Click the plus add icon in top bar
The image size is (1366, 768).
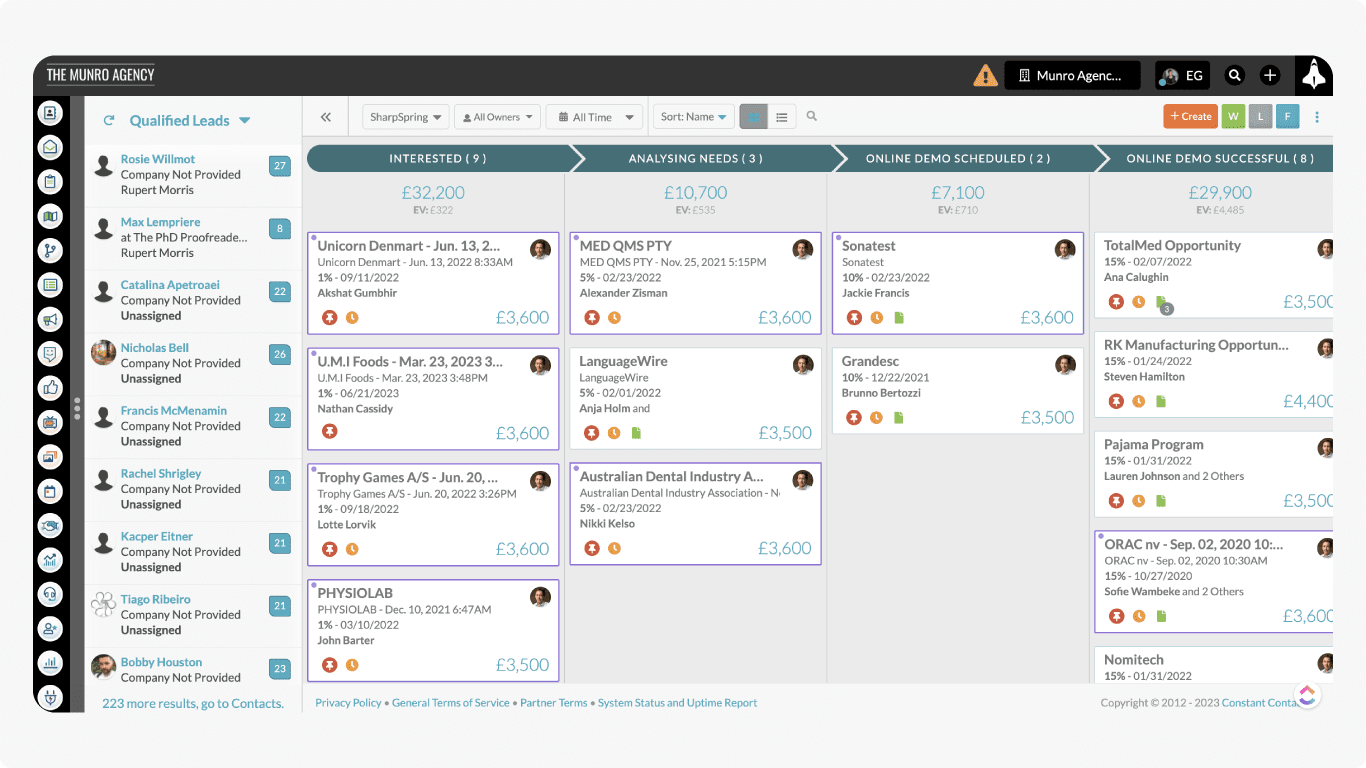tap(1270, 75)
